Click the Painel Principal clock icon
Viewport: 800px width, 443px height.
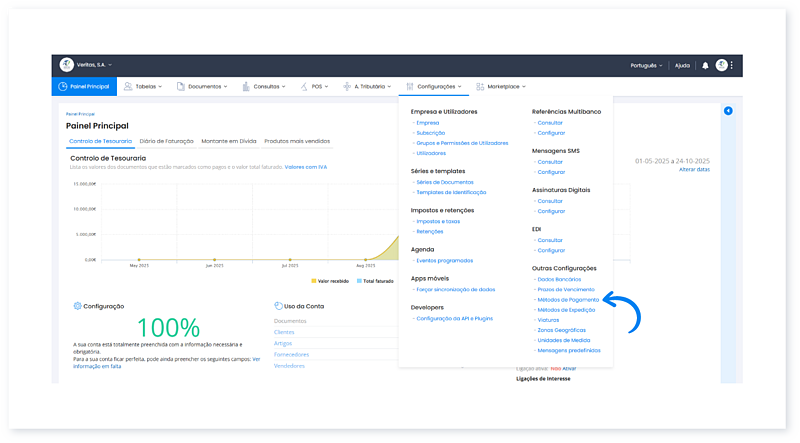(63, 87)
